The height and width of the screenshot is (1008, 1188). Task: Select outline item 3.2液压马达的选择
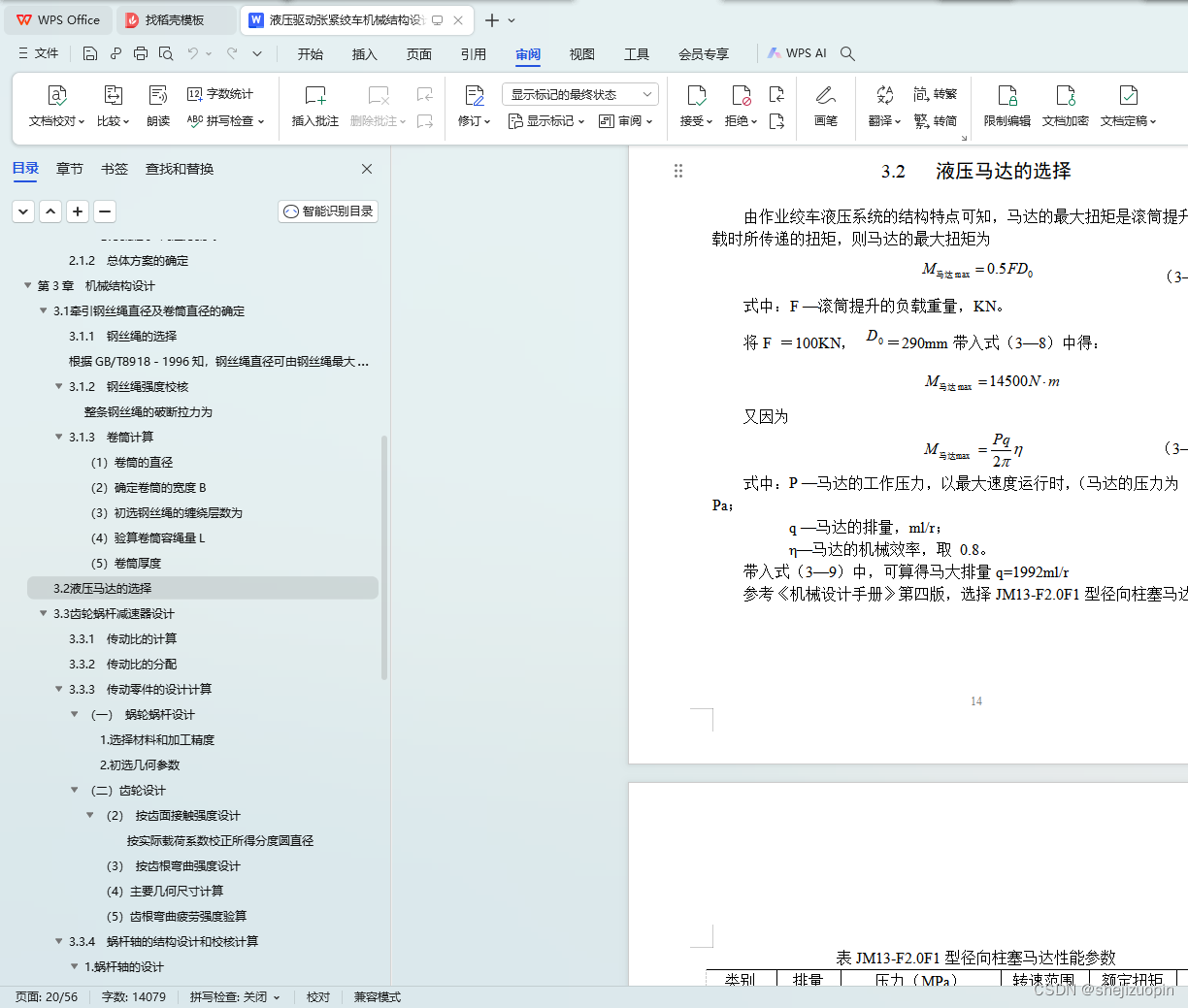[203, 588]
